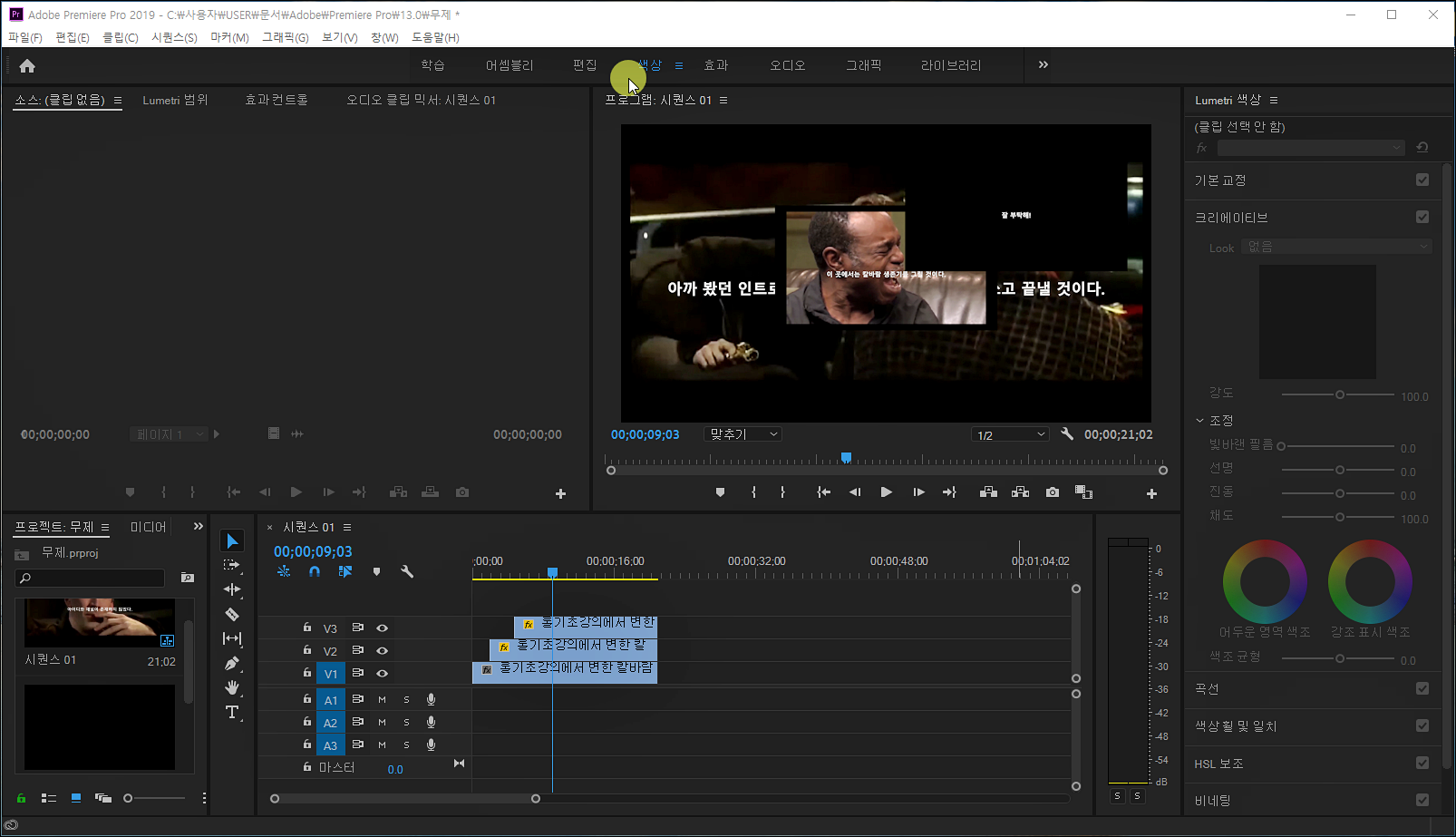Mute audio track A1
This screenshot has height=837, width=1456.
click(x=382, y=699)
